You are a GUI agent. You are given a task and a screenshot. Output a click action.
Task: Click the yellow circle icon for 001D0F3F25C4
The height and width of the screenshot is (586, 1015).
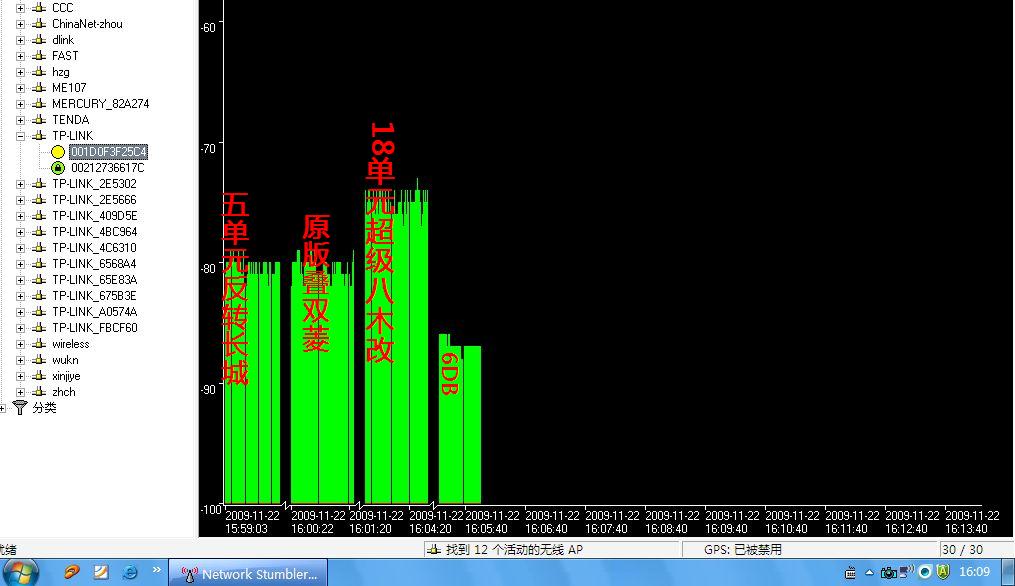point(58,152)
